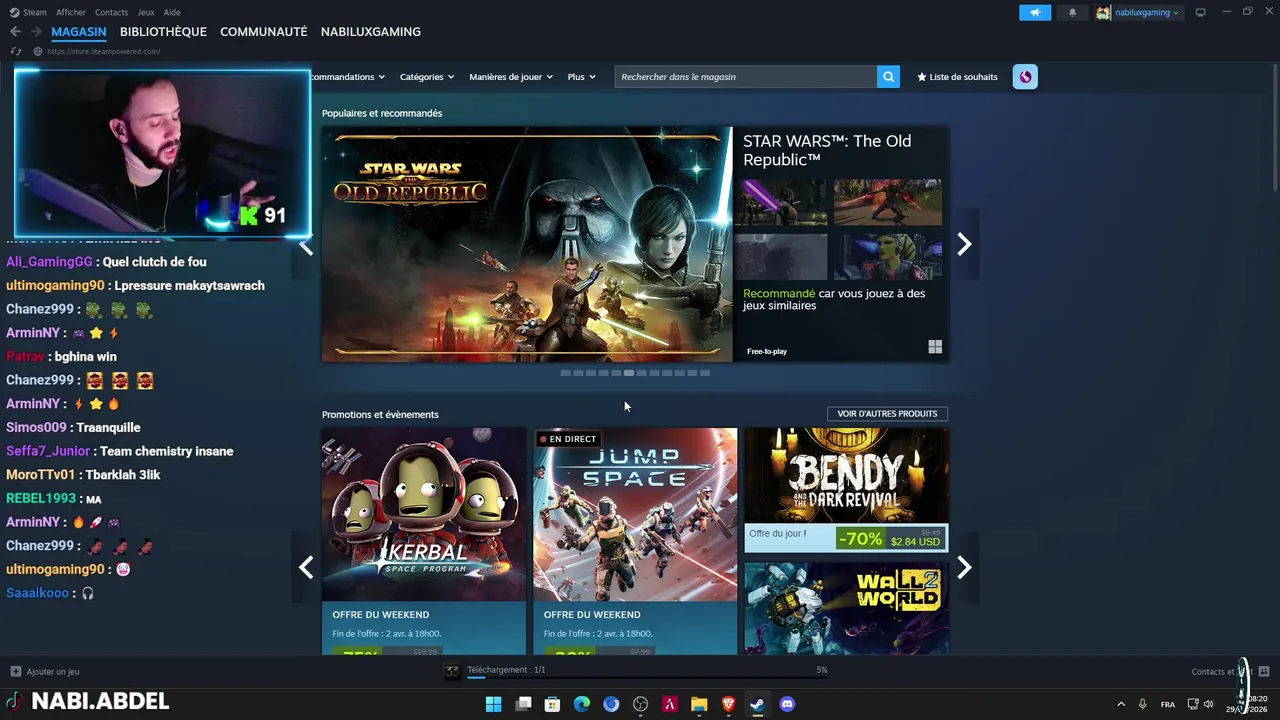Select the last carousel page dot

pos(705,373)
